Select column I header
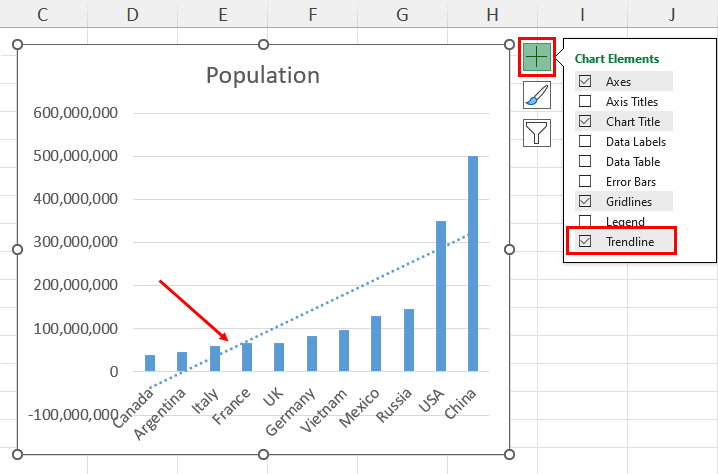The image size is (718, 474). [582, 14]
